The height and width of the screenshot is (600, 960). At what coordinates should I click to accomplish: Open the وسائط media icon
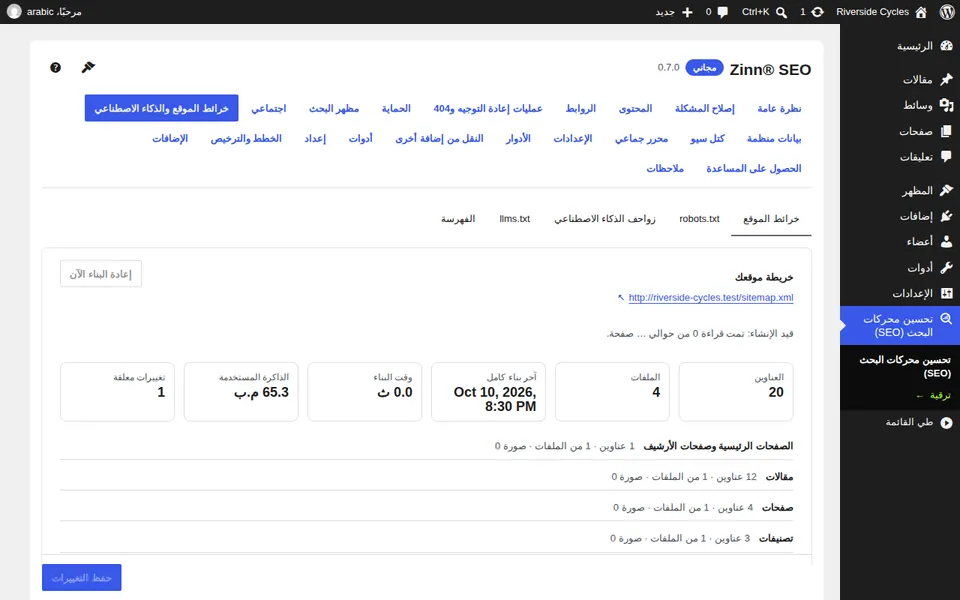[947, 105]
